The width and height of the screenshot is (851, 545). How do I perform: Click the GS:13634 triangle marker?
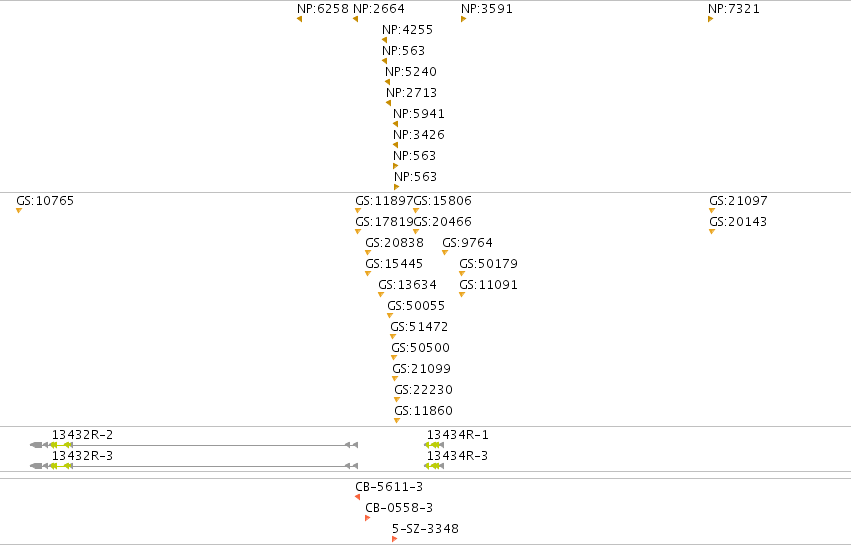pos(381,295)
